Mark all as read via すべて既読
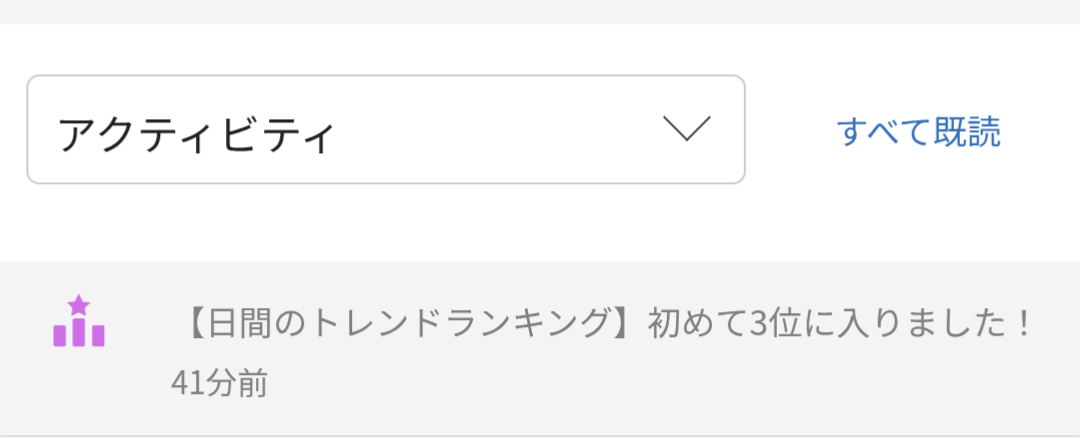 pos(918,132)
